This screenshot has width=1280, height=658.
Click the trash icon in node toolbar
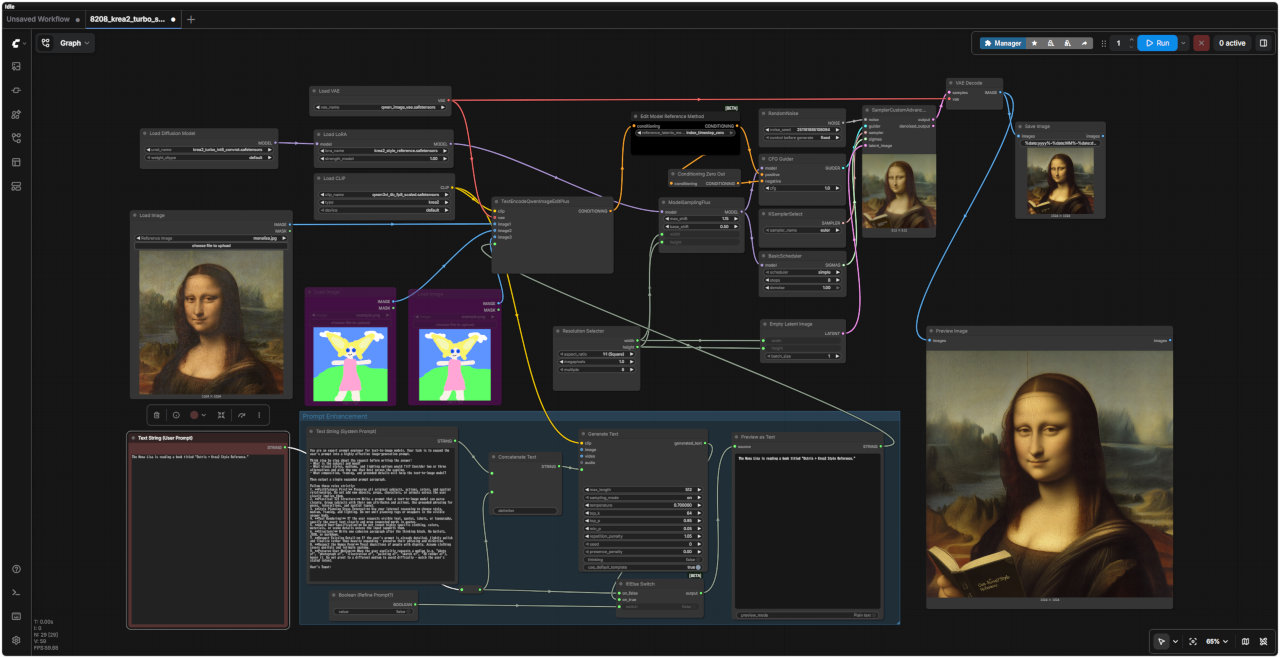coord(156,415)
